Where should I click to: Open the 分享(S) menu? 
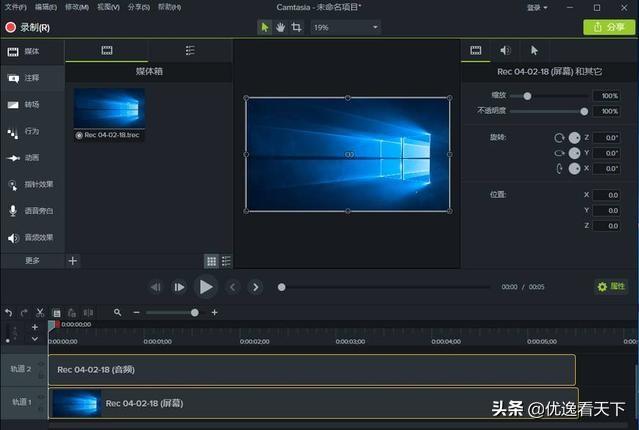click(139, 7)
